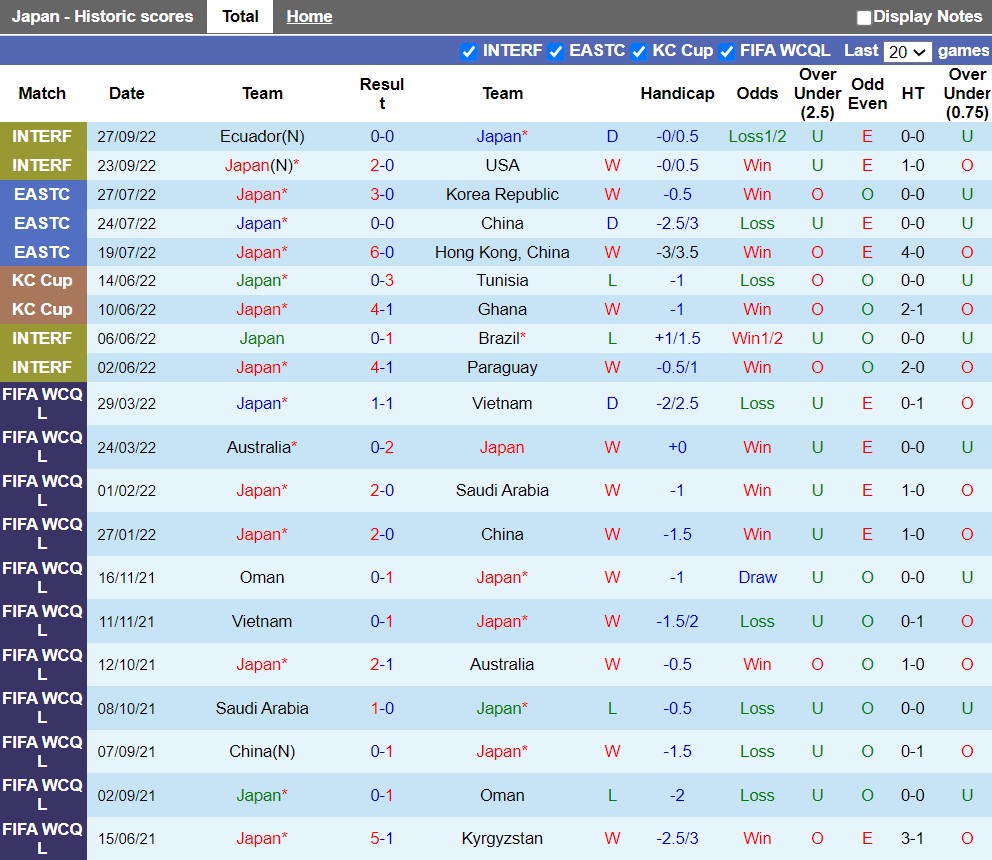Select the Tunisia team link
The height and width of the screenshot is (860, 992).
[x=502, y=281]
